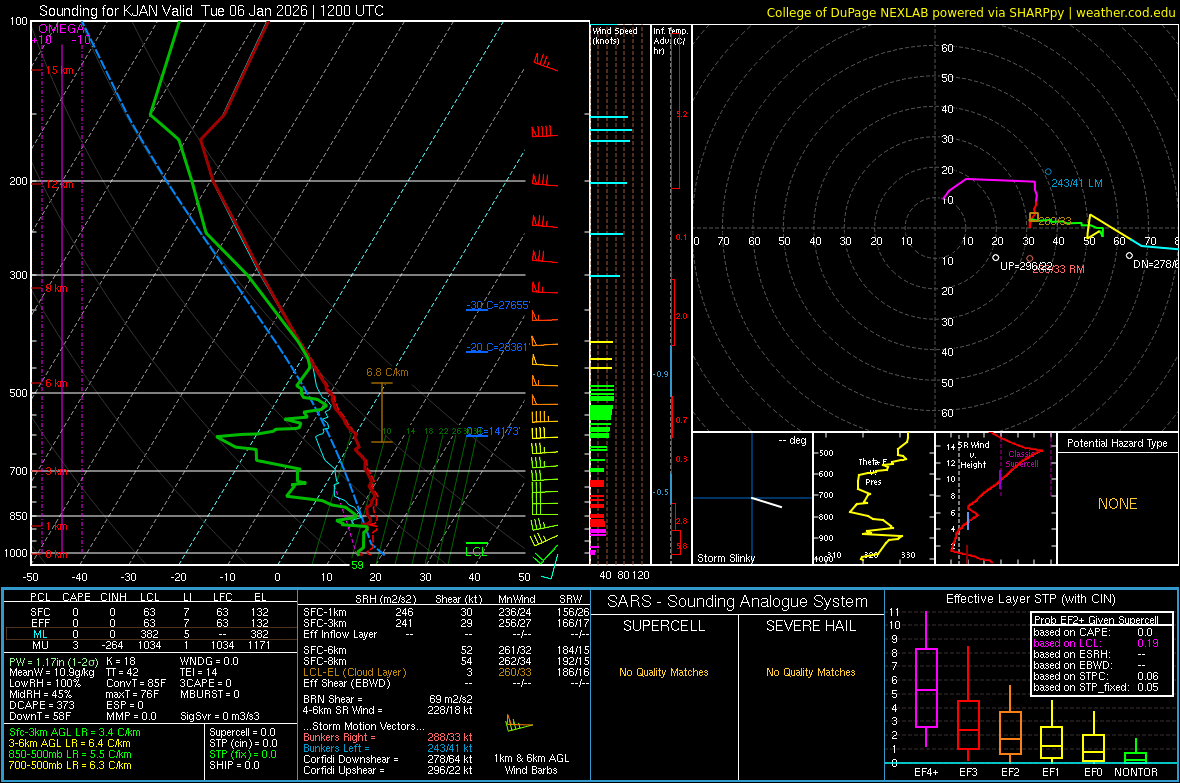Click the SHIP = 0.0 parameter
The image size is (1180, 783).
(x=234, y=765)
